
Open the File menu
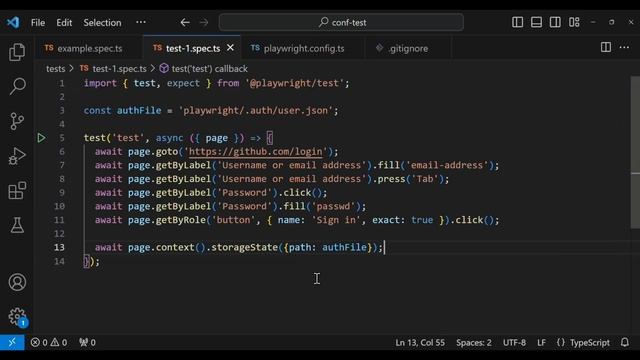pyautogui.click(x=38, y=22)
